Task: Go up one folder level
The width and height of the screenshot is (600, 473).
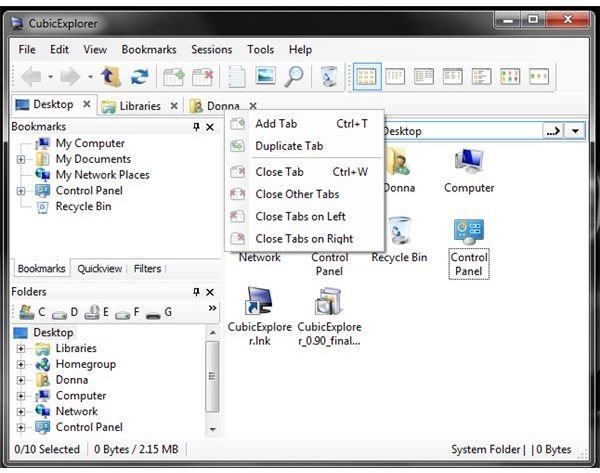Action: (111, 76)
